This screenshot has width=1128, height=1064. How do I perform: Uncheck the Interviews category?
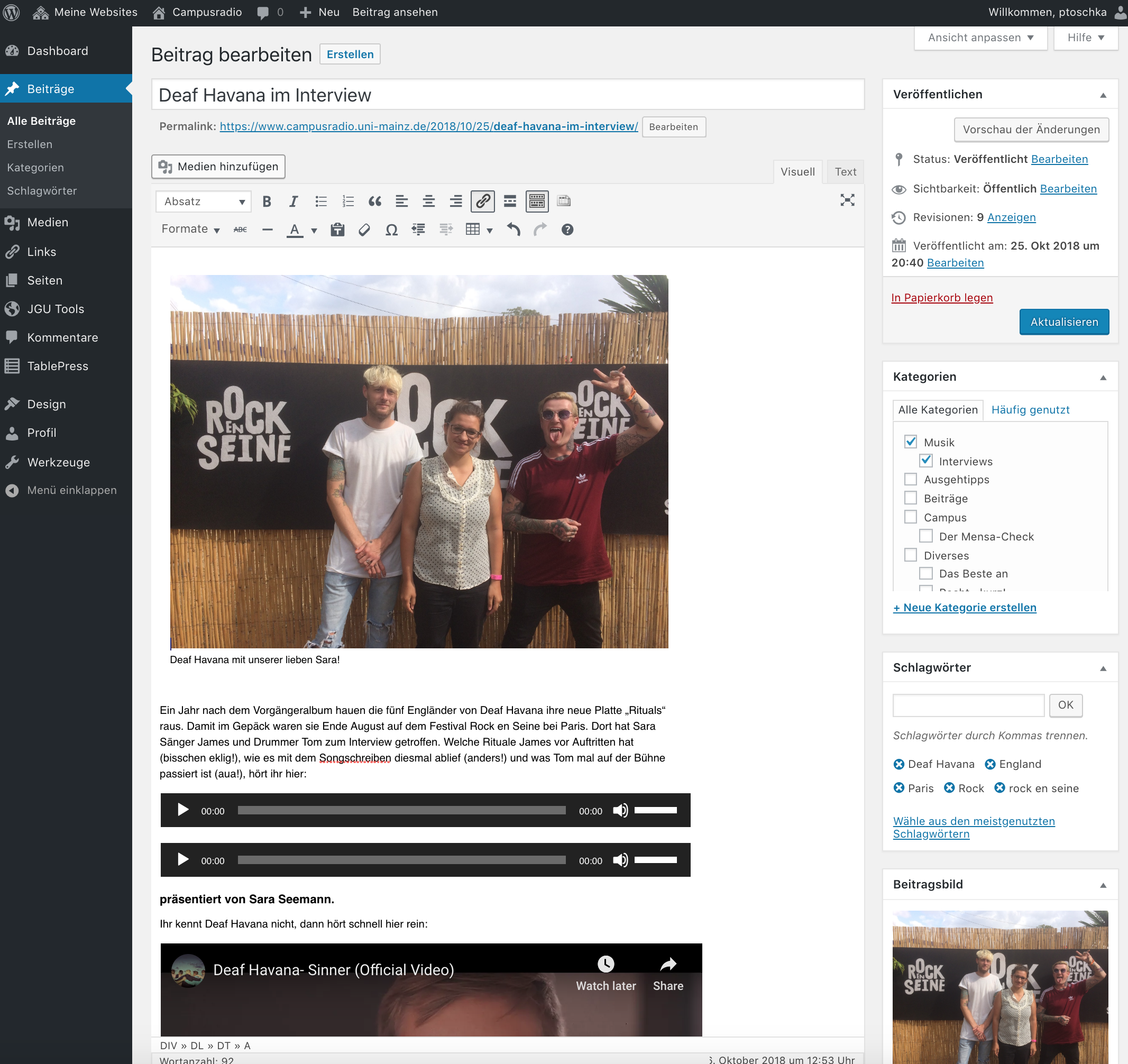[926, 461]
